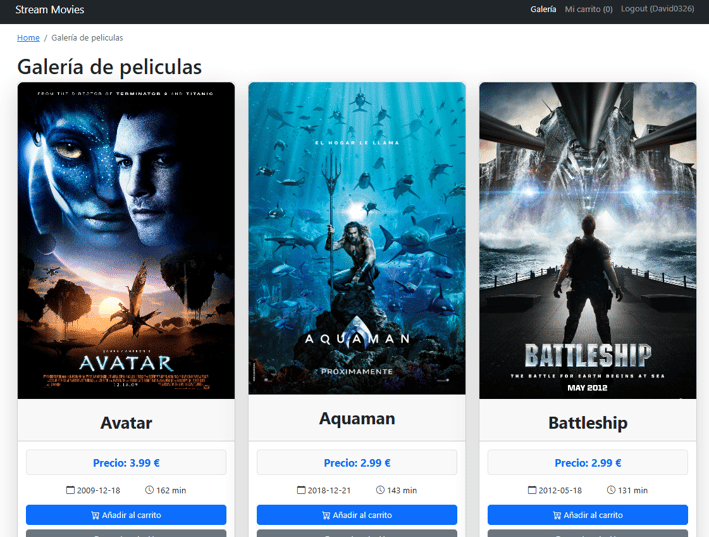Click the cart icon in Avatar's add button
Screen dimensions: 709x537
(95, 515)
